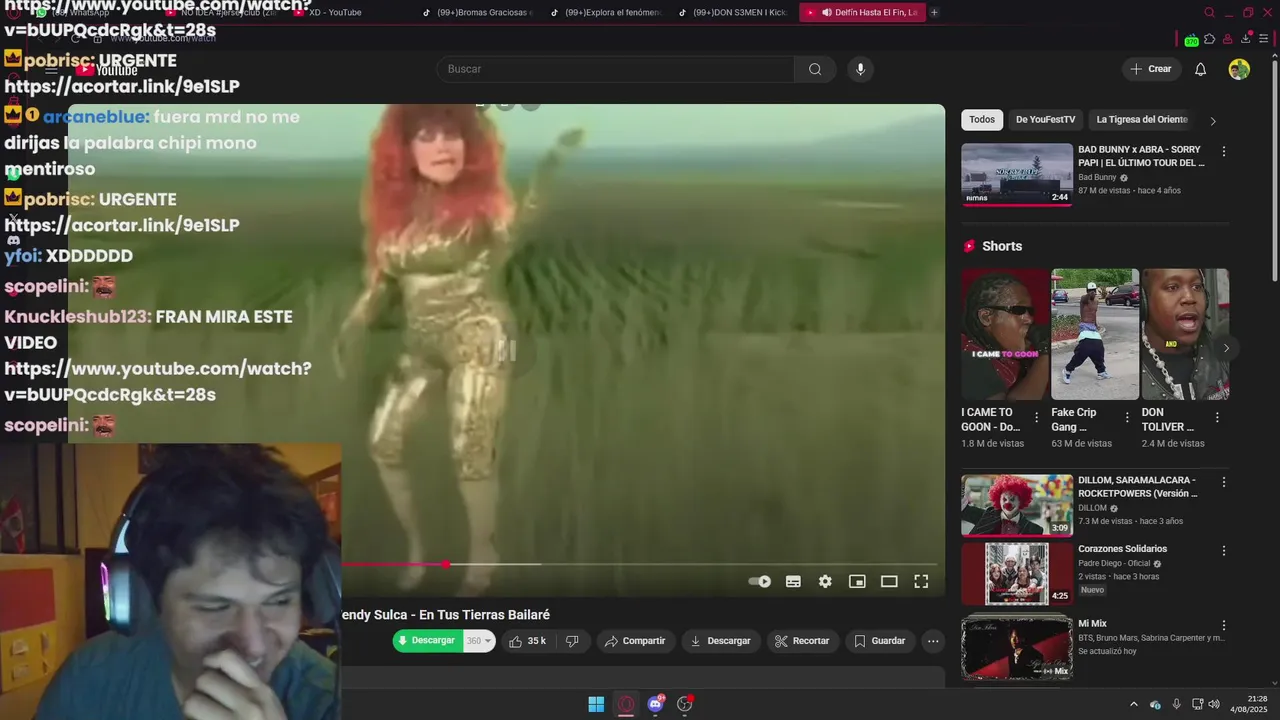Open options for DILLOM SARAMALACARA video

tap(1223, 482)
